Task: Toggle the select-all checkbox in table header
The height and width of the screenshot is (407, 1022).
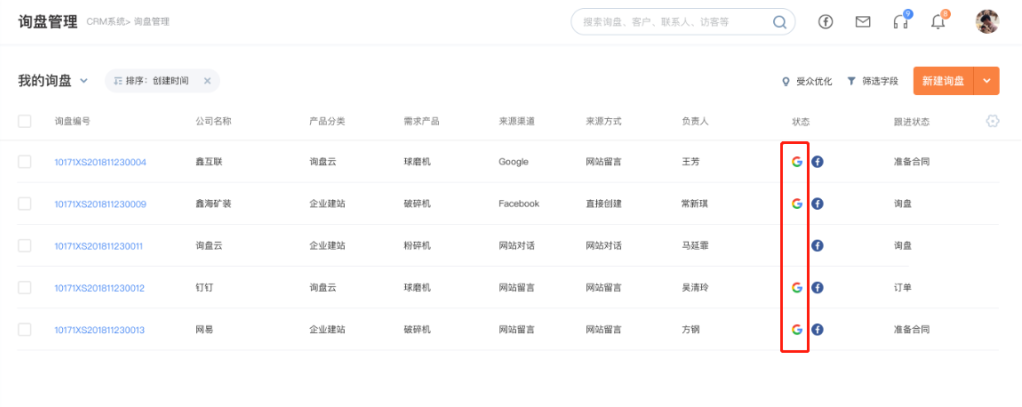Action: click(x=25, y=121)
